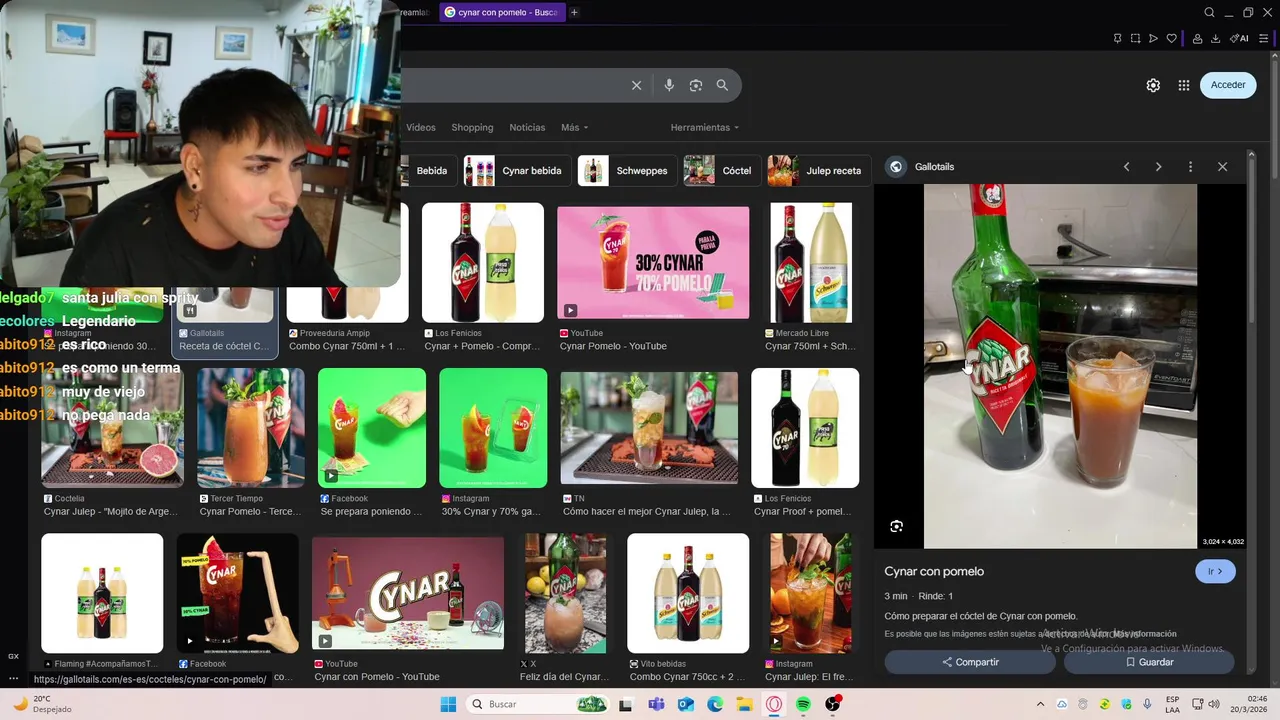Expand the Herramientas dropdown
The image size is (1280, 720).
click(x=705, y=128)
